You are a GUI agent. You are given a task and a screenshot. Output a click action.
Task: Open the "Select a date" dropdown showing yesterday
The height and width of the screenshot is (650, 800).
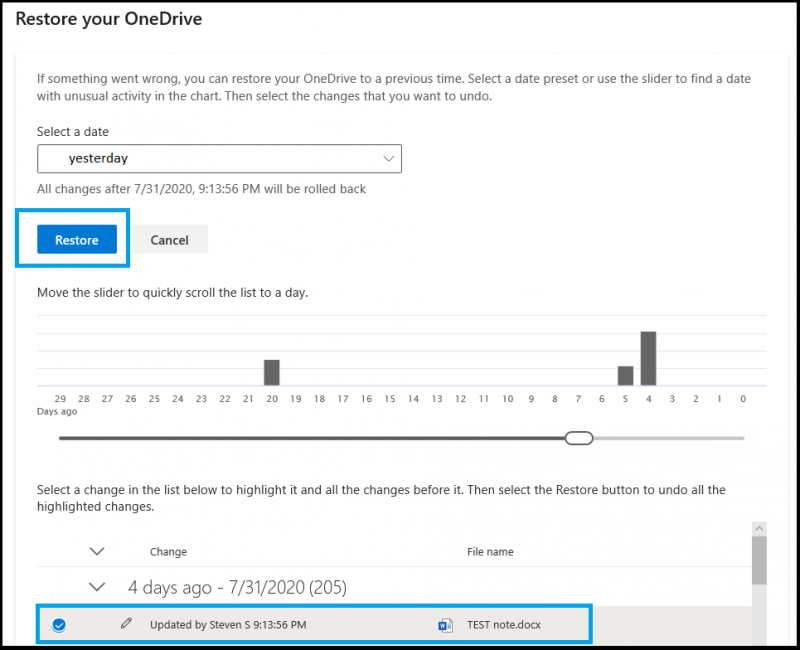pyautogui.click(x=219, y=158)
